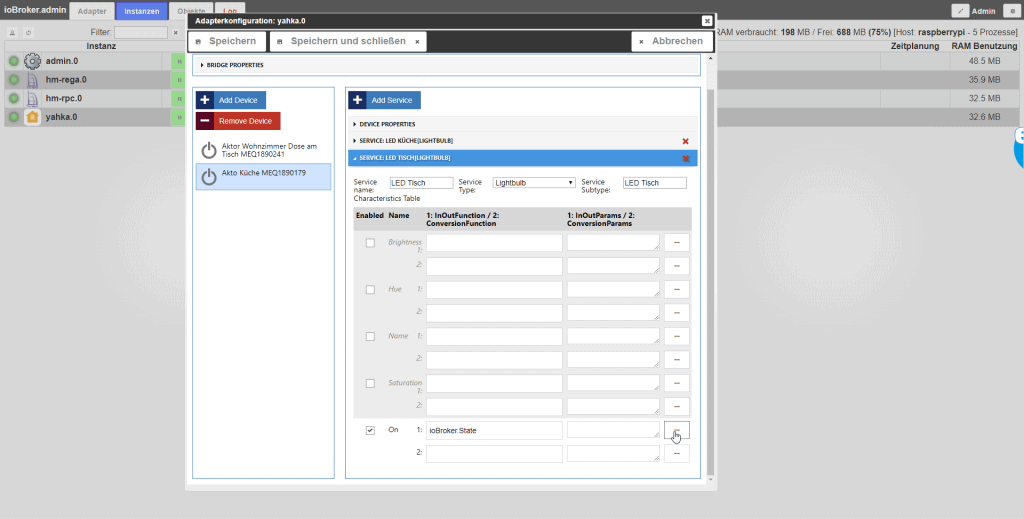Focus the Service name input field
The width and height of the screenshot is (1024, 519).
coord(421,183)
